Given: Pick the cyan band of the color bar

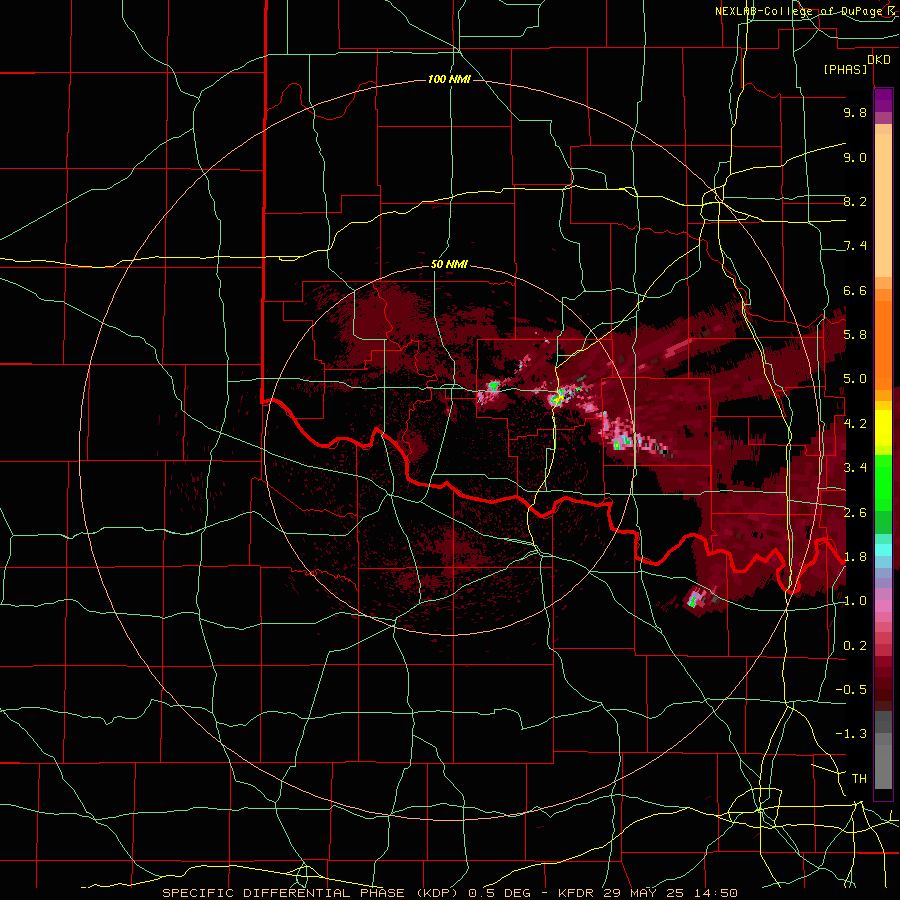Looking at the screenshot, I should click(x=883, y=549).
